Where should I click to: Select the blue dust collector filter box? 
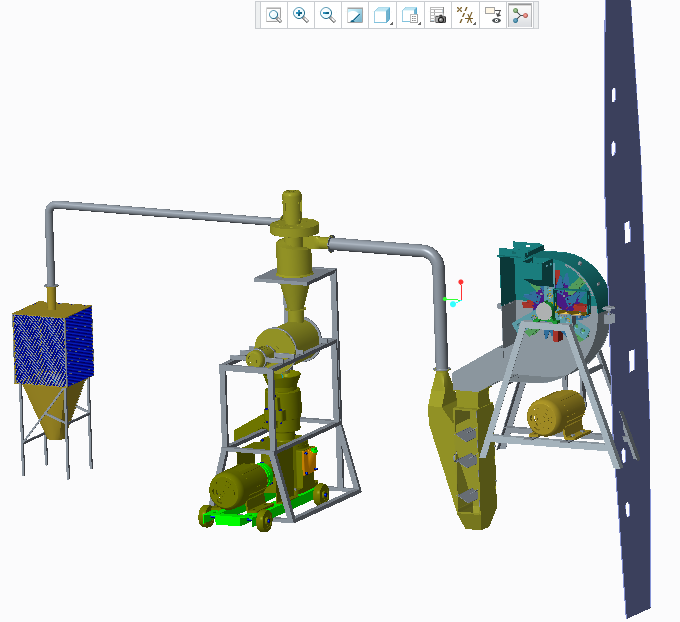53,346
